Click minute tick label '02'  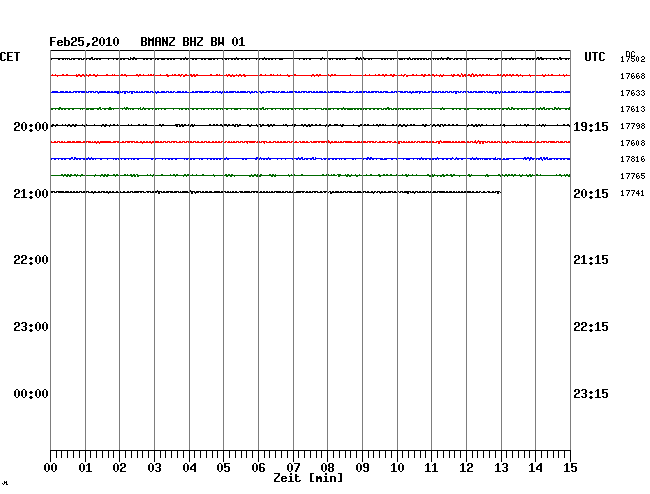pos(119,468)
